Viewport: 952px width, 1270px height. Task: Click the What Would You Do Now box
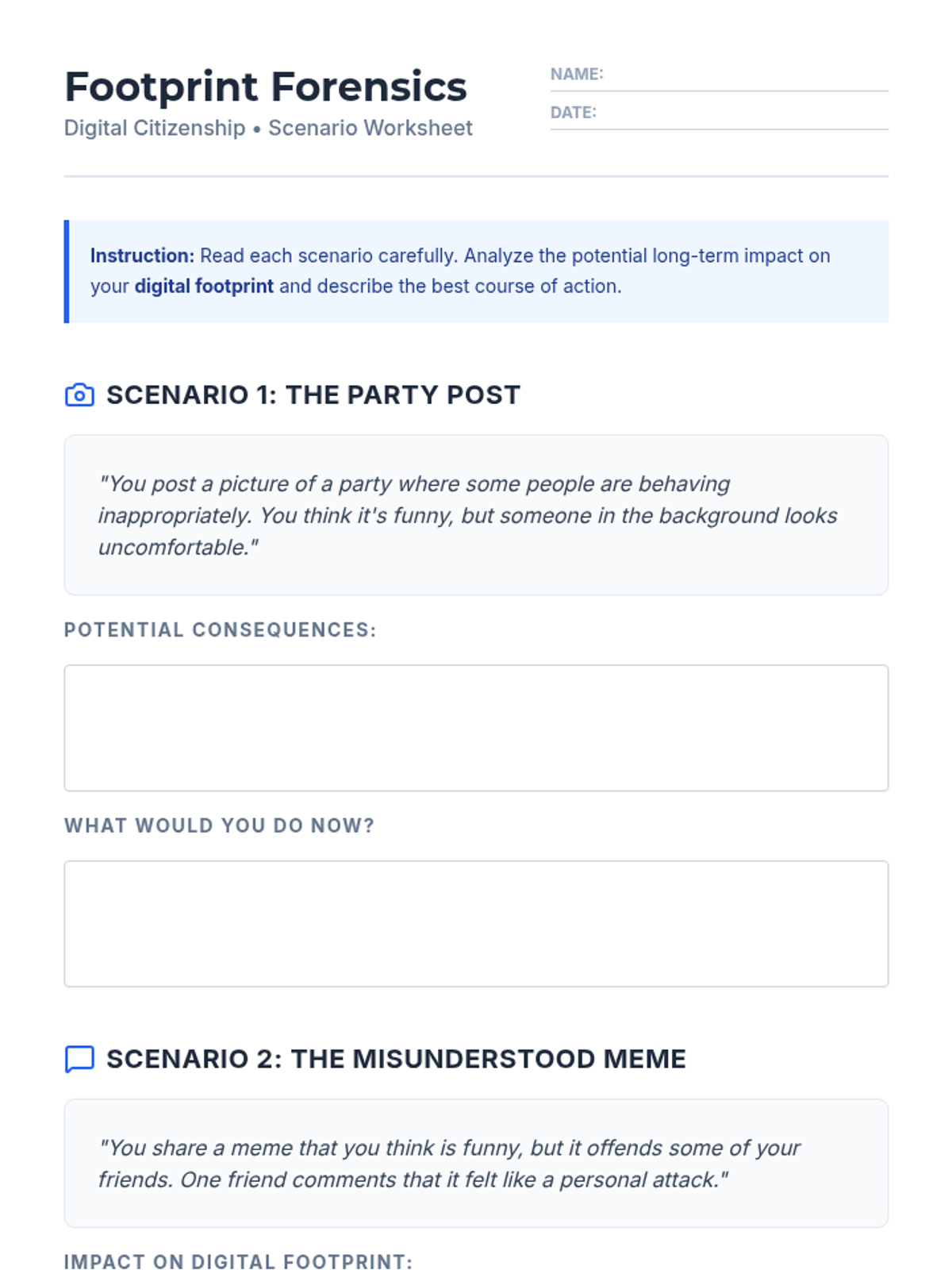click(x=476, y=924)
